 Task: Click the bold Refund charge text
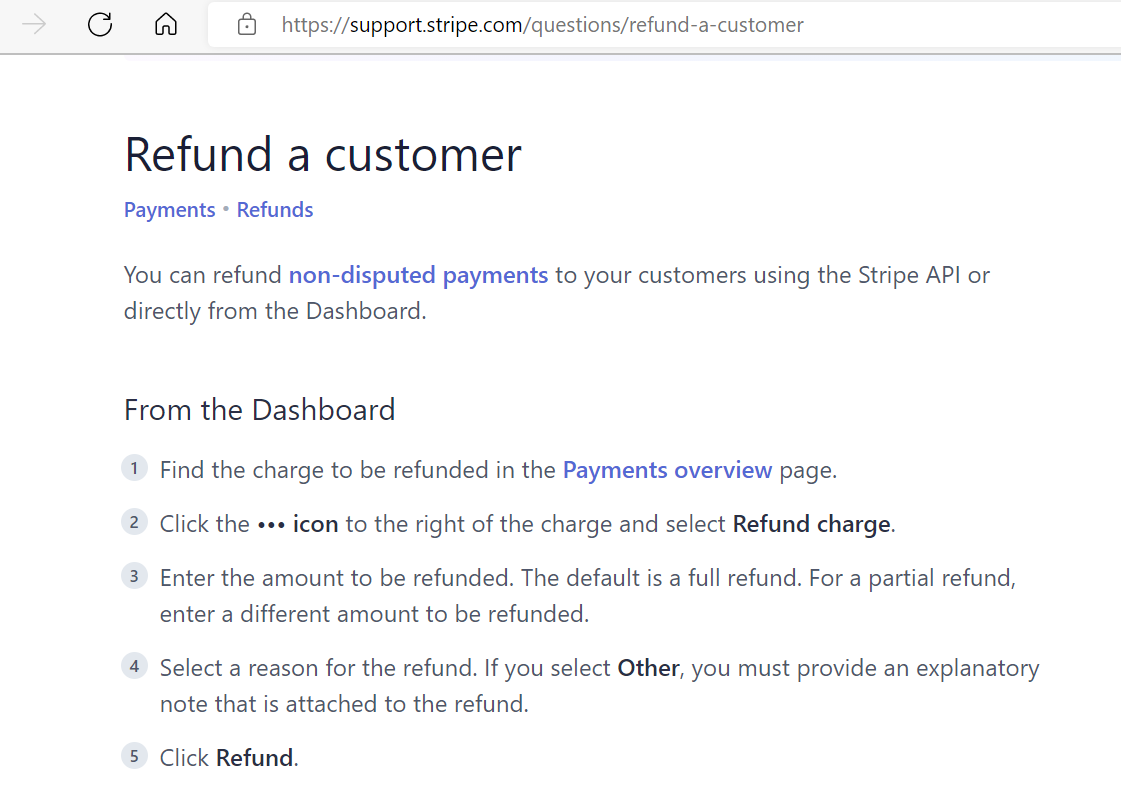click(811, 524)
